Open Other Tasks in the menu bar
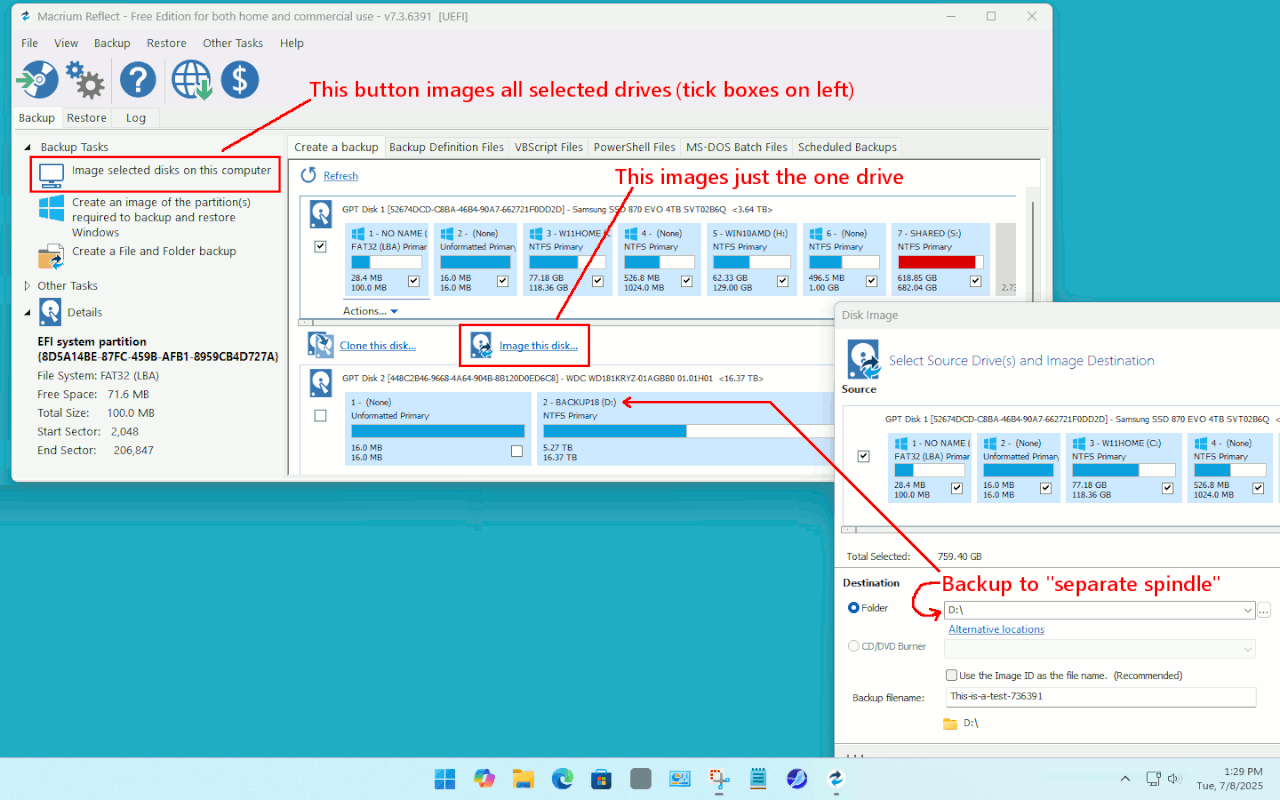 pos(233,43)
